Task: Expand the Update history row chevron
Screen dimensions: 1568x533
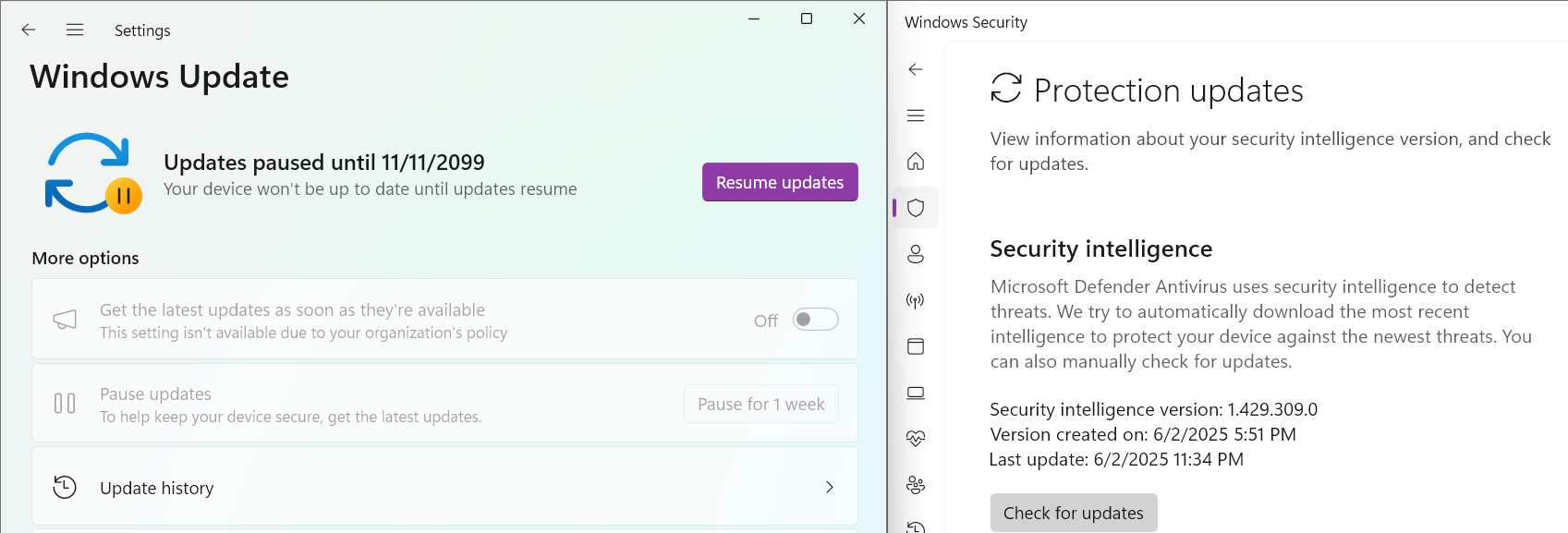Action: [830, 487]
